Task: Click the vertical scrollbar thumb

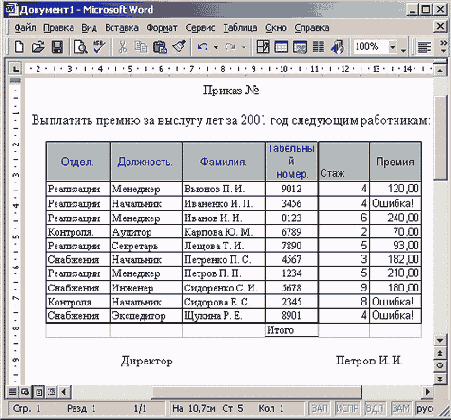Action: click(440, 138)
